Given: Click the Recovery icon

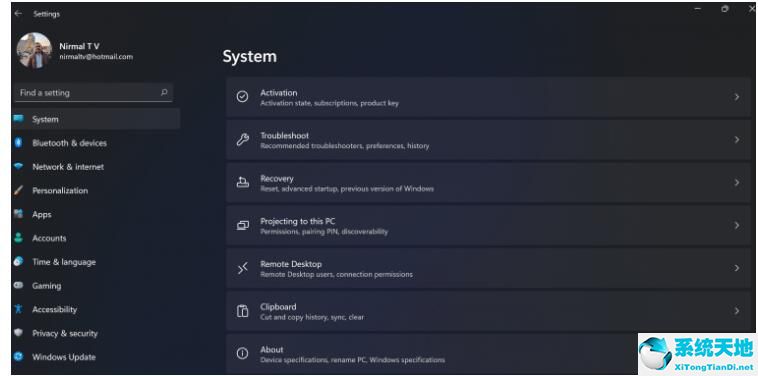Looking at the screenshot, I should point(242,182).
